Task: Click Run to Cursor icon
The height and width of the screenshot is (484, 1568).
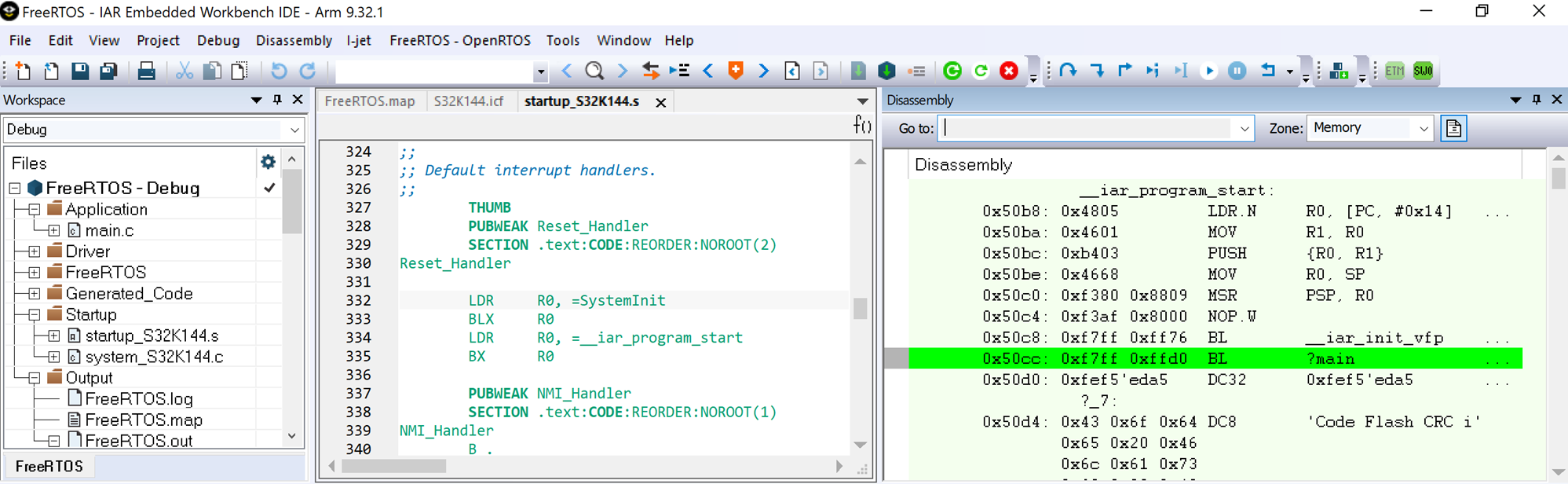Action: click(x=1181, y=71)
